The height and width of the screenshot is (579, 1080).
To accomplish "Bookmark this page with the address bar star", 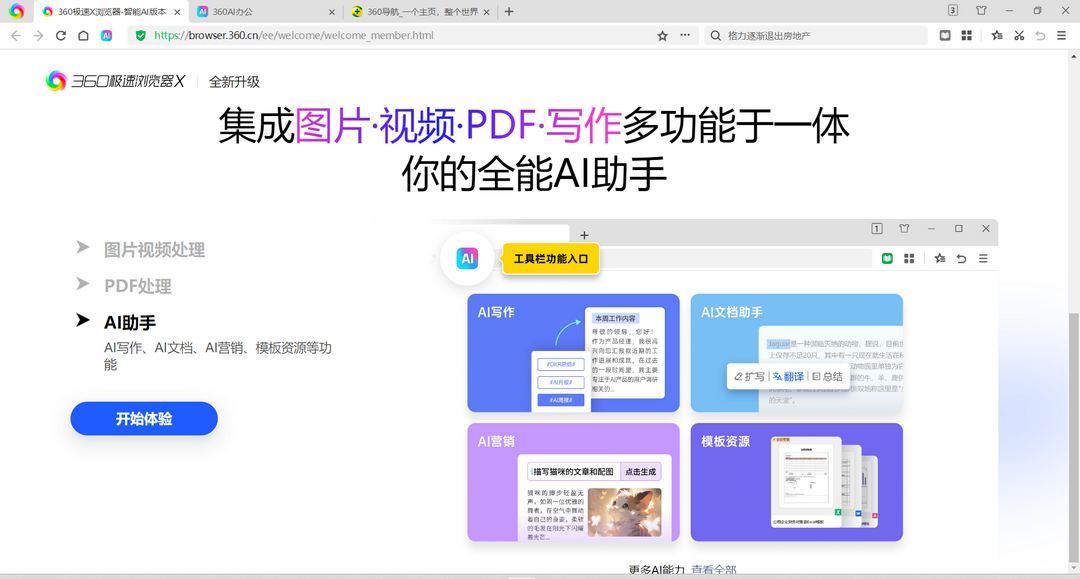I will coord(662,35).
